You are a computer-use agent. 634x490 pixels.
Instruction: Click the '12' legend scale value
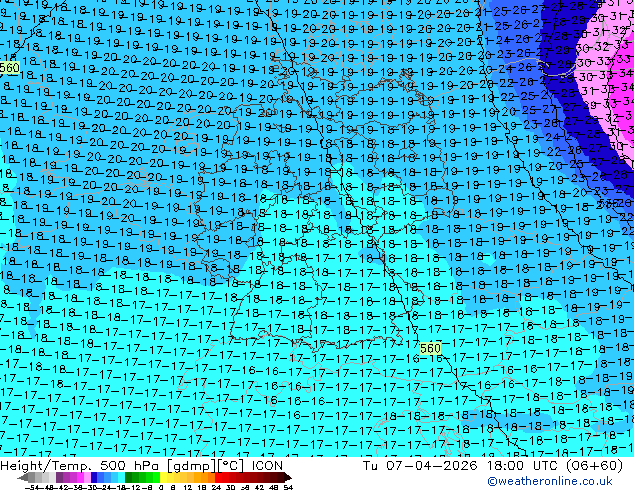click(x=188, y=487)
